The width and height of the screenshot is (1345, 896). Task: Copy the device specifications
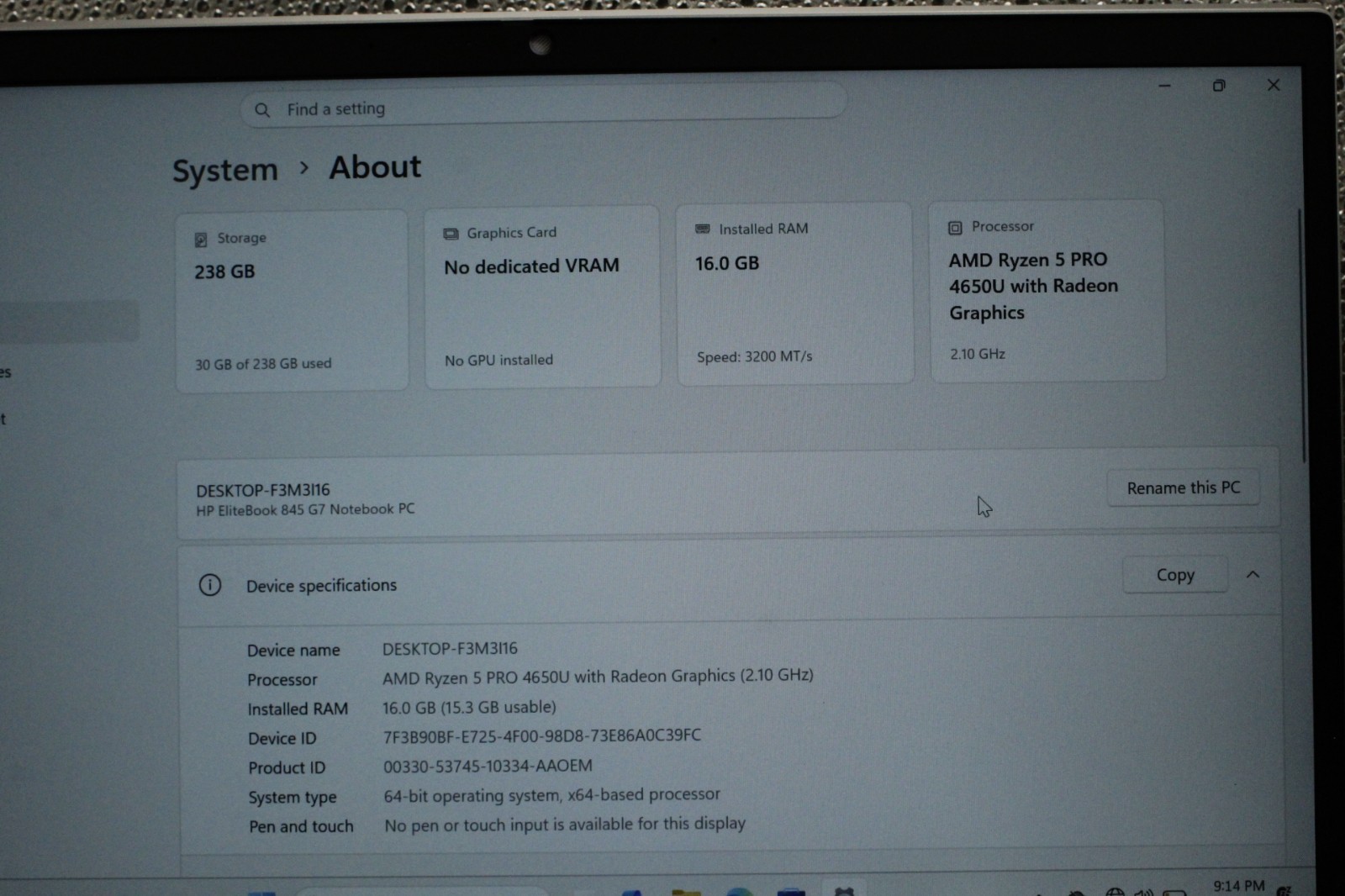(x=1174, y=575)
